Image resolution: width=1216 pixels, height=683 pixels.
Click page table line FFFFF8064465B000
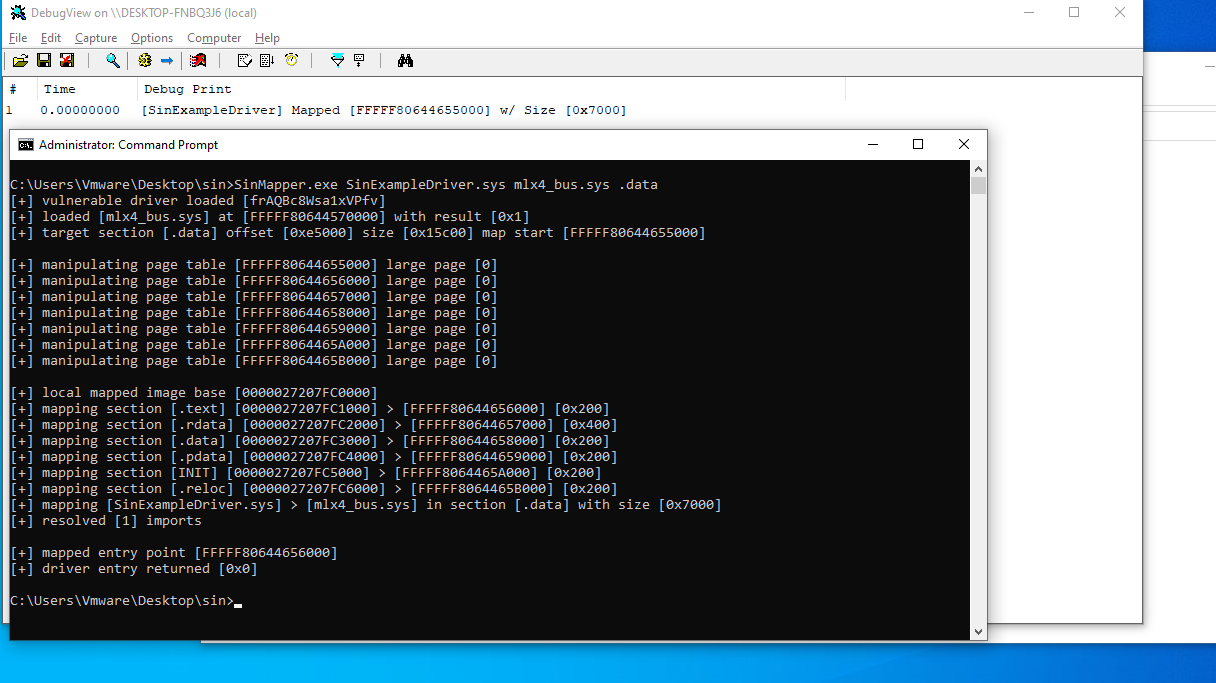click(254, 361)
